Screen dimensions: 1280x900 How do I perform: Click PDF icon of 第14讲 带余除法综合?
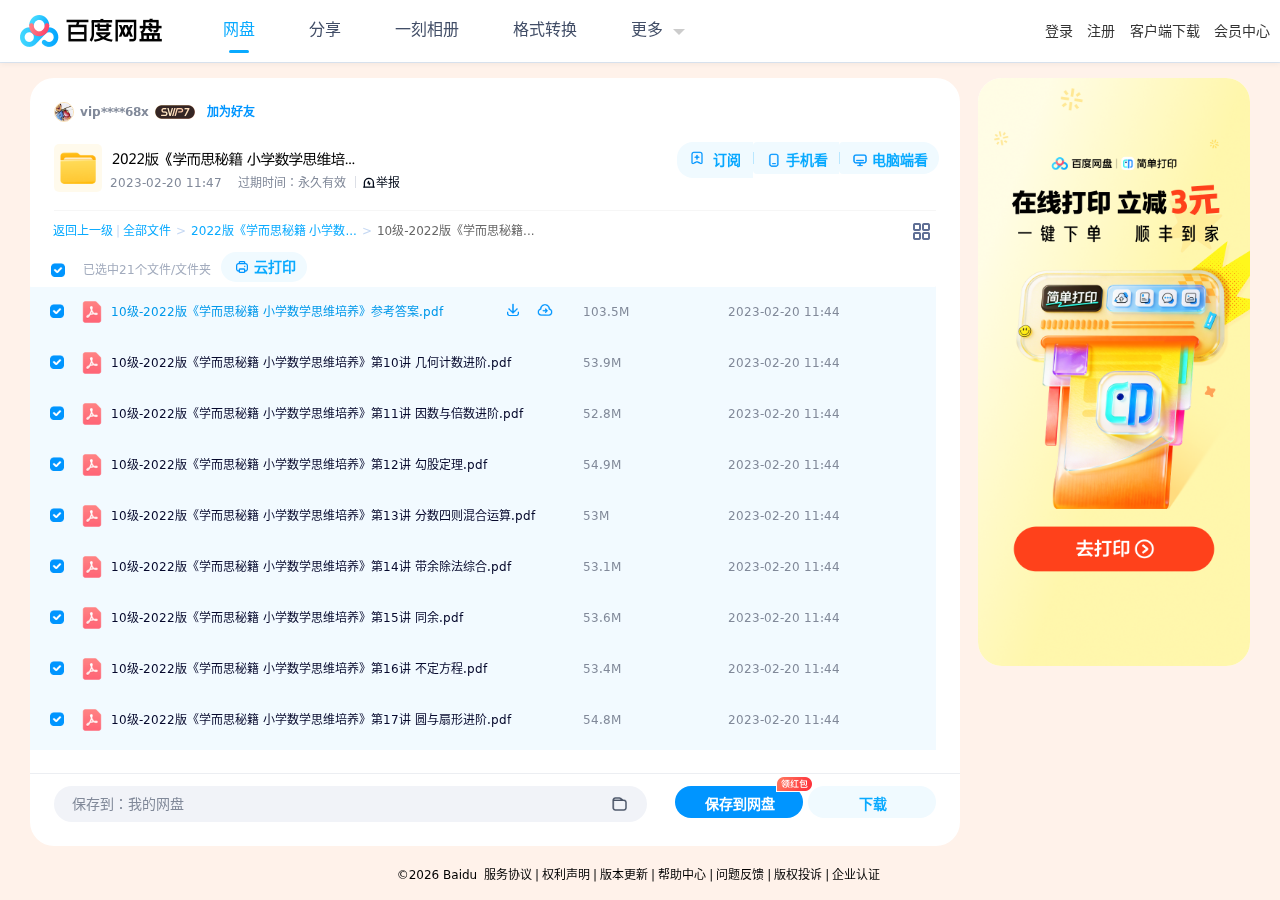click(x=92, y=567)
